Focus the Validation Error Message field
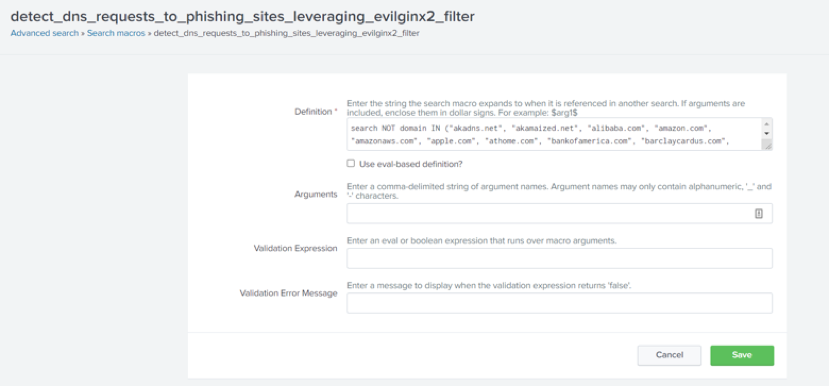 [x=559, y=304]
